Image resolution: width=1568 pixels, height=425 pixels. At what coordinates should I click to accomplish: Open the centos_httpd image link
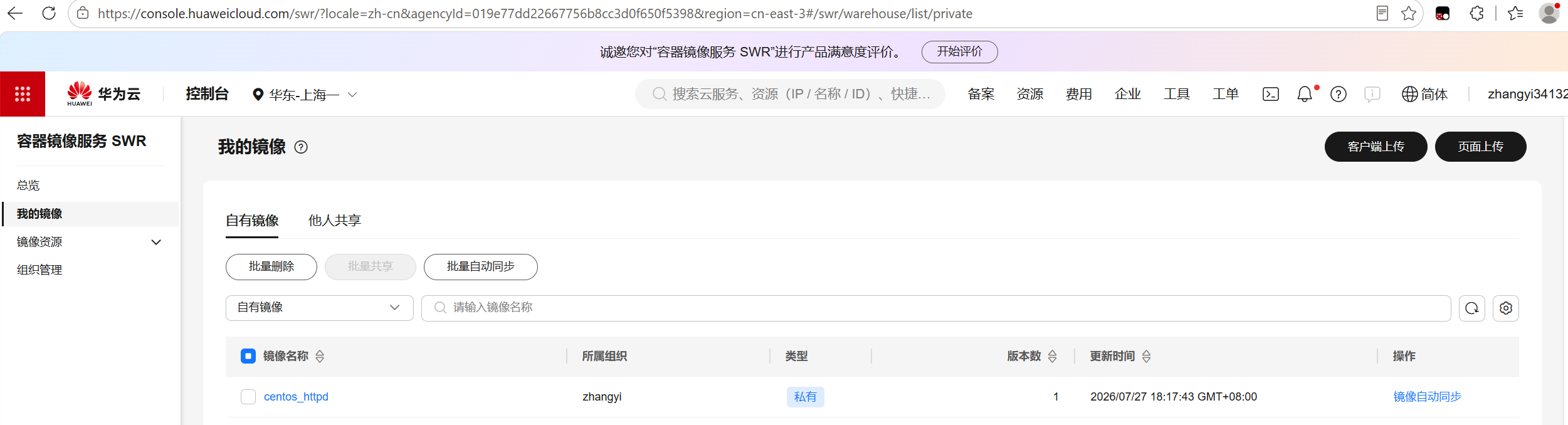pos(296,397)
